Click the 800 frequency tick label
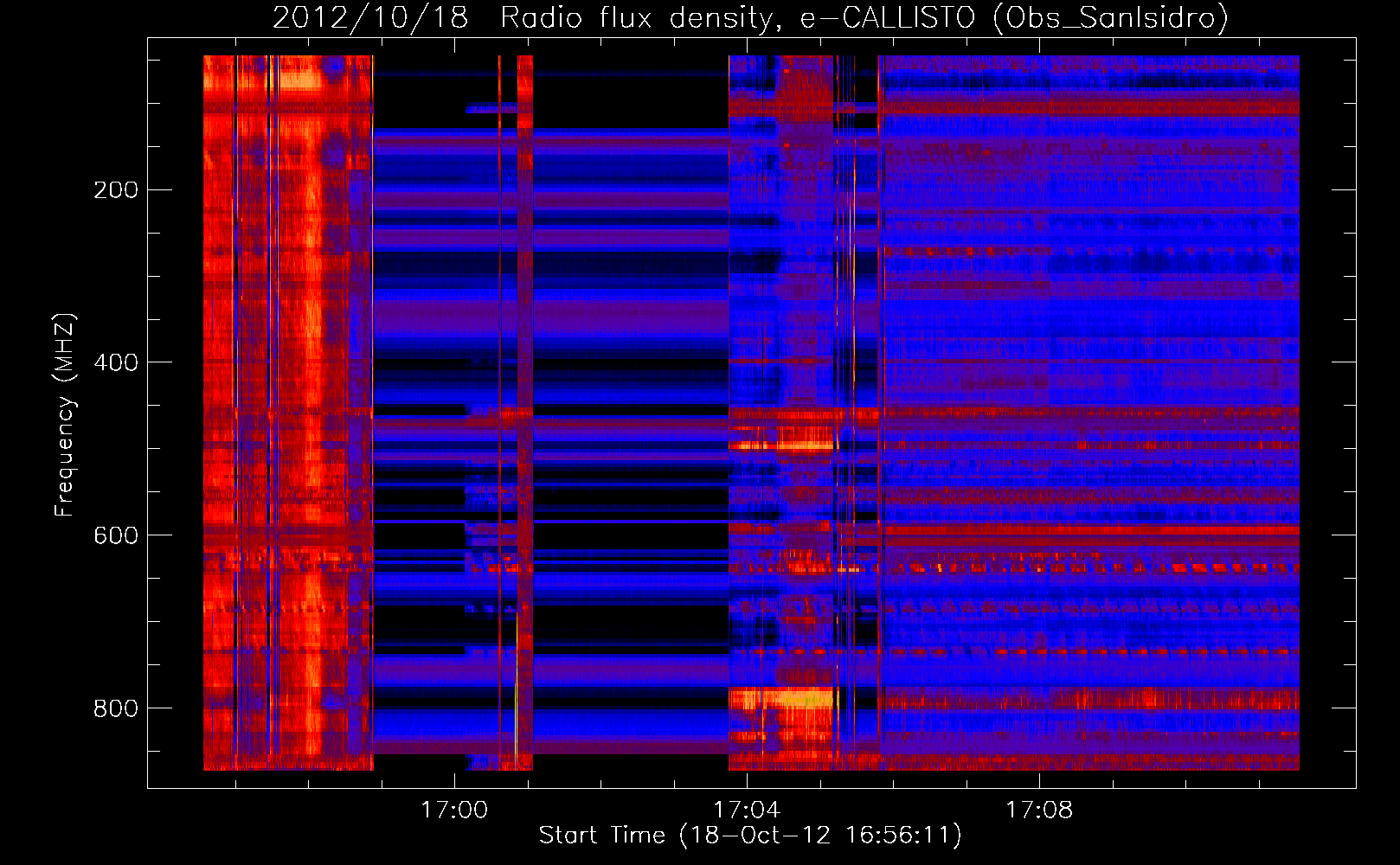 pos(116,708)
